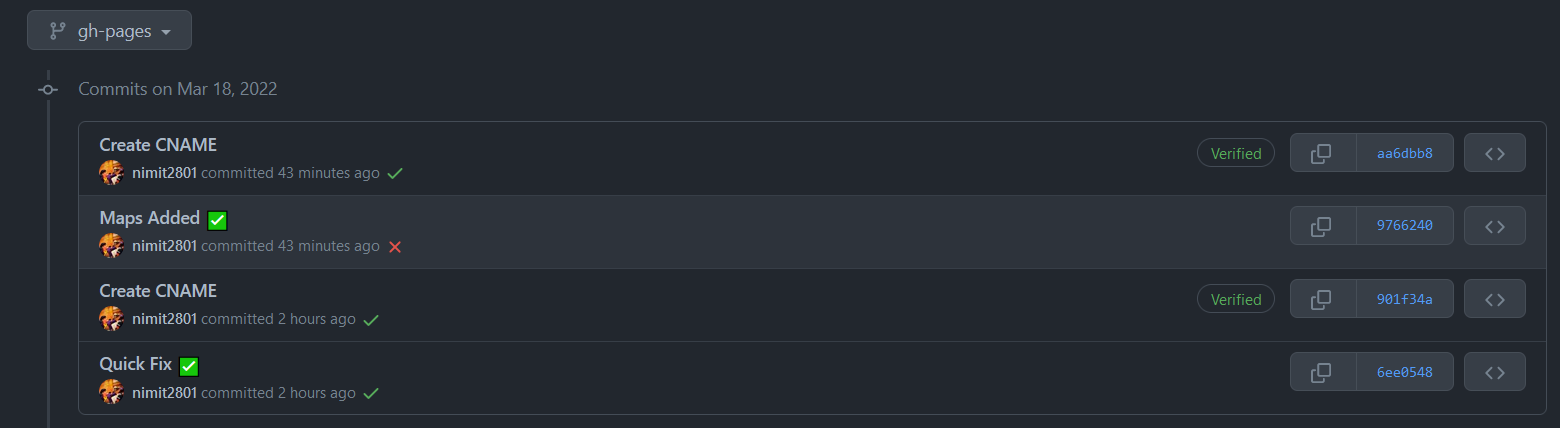The width and height of the screenshot is (1560, 428).
Task: Open the gh-pages branch dropdown
Action: point(109,31)
